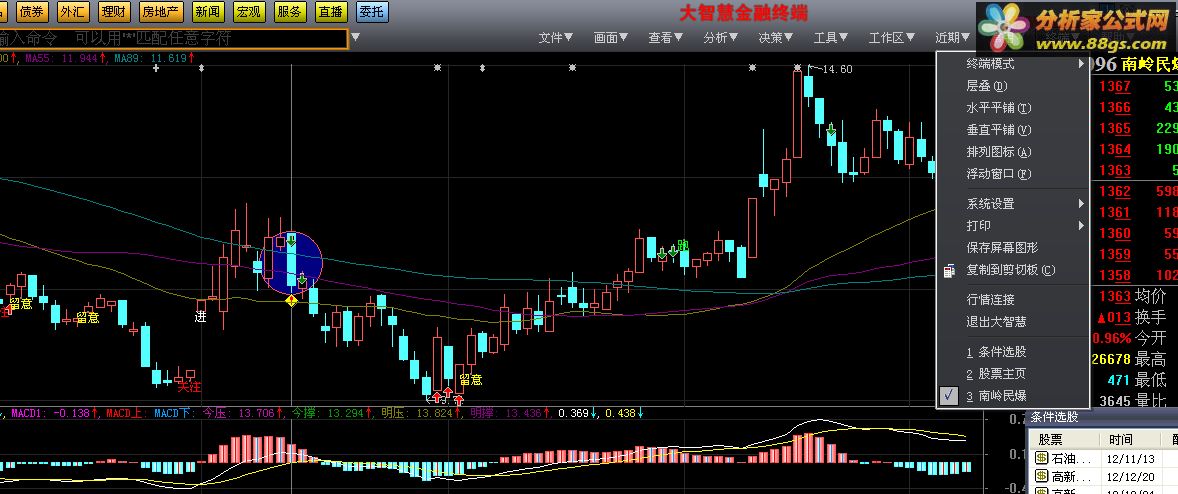Click the 服务 button
Screen dimensions: 1178x494
[290, 11]
